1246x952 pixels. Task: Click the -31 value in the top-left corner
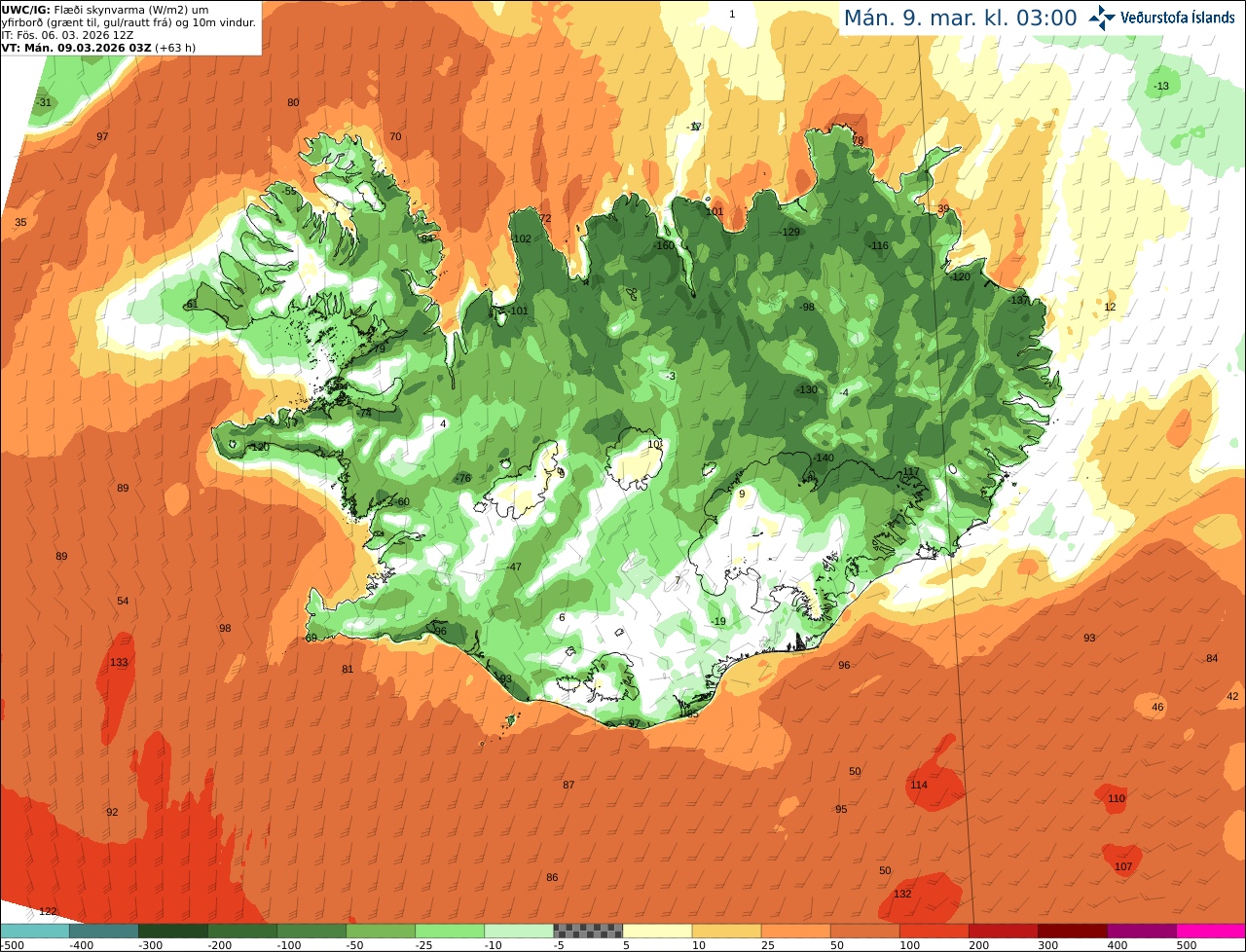pos(44,102)
